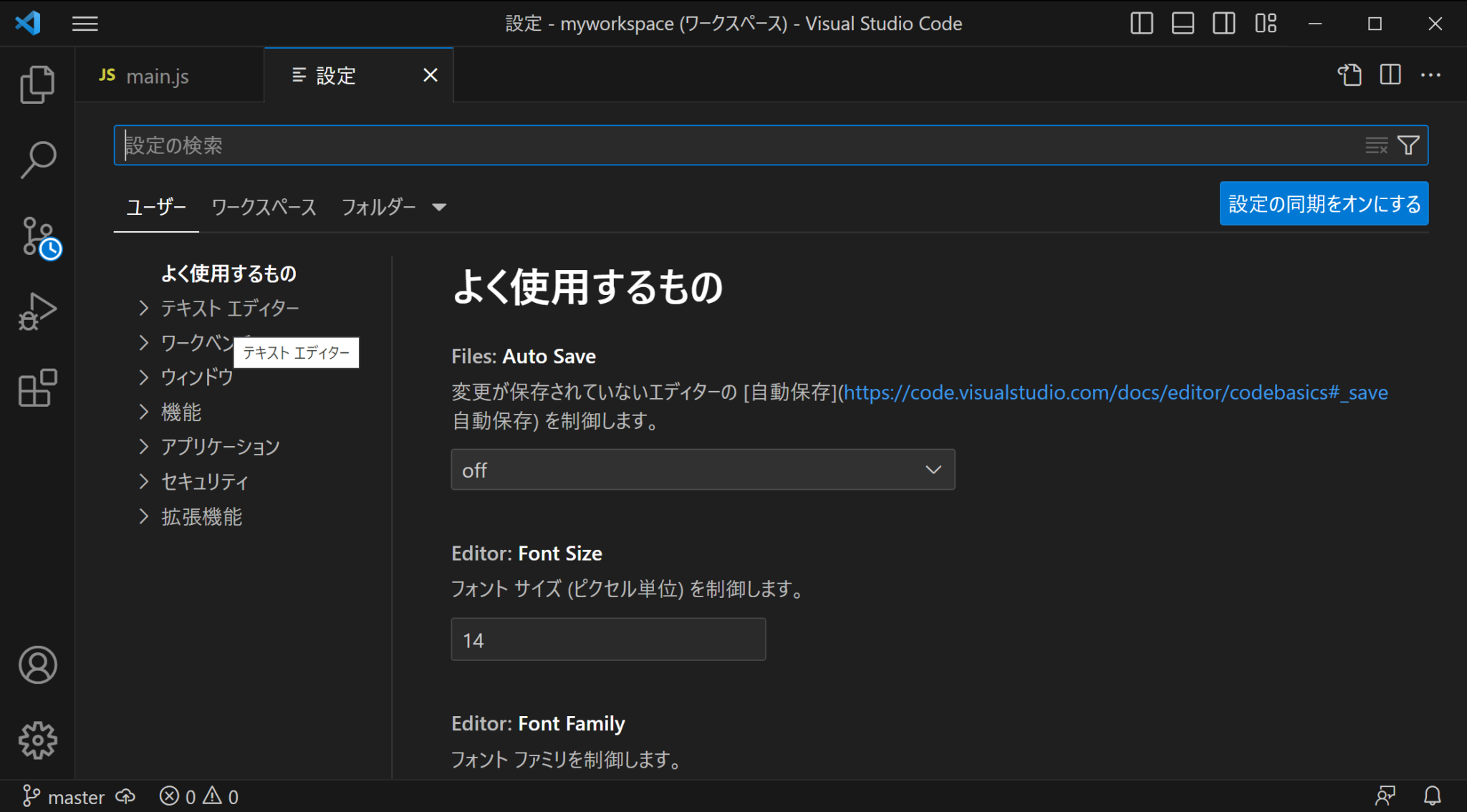Click the Accounts icon in activity bar
This screenshot has width=1467, height=812.
point(37,665)
